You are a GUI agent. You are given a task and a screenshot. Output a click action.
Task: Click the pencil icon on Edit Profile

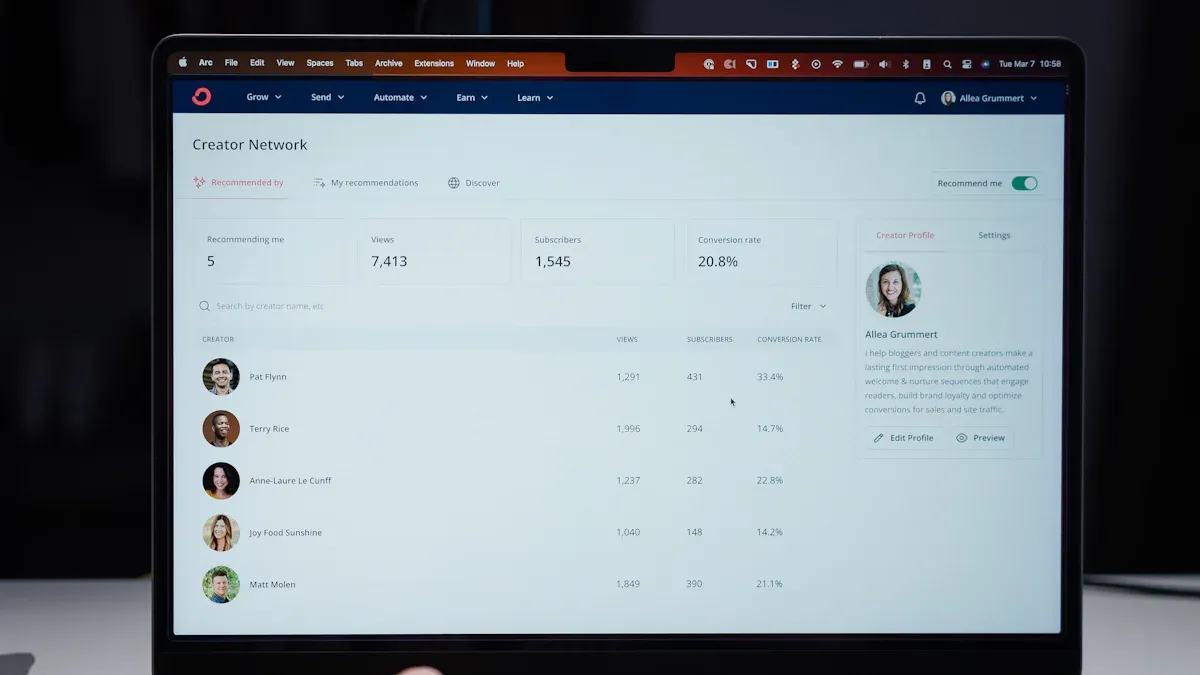[879, 438]
